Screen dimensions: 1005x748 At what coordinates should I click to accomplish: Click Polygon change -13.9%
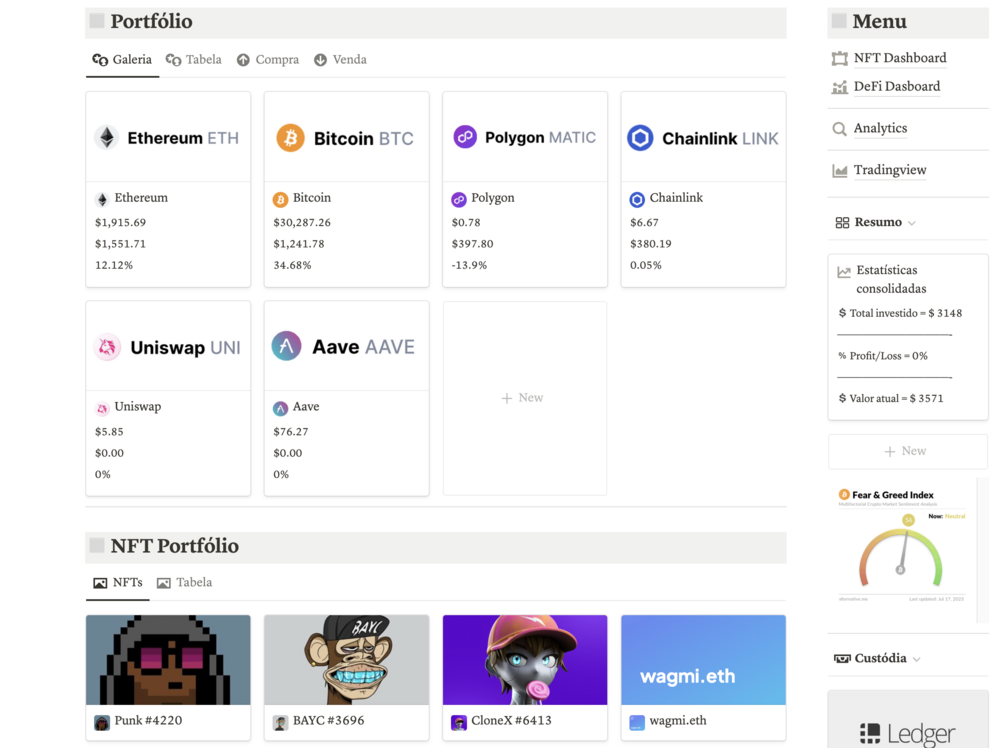click(x=469, y=265)
